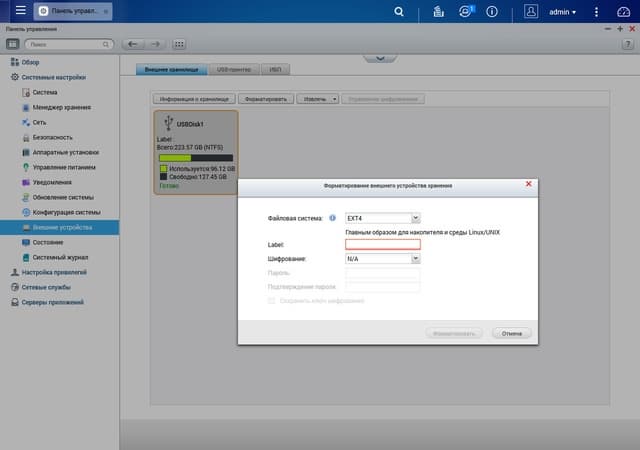Open Уведомления settings

click(52, 183)
